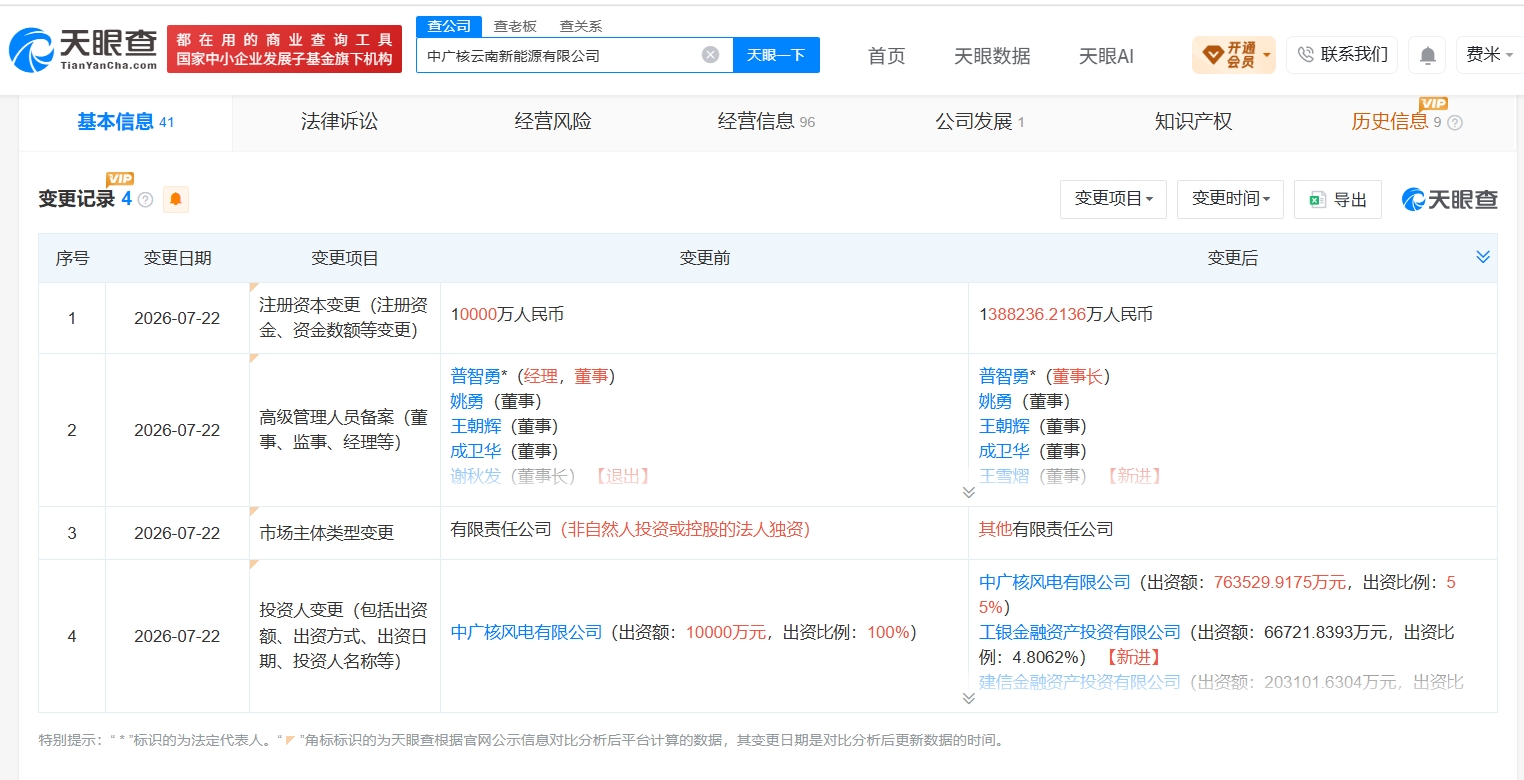The image size is (1524, 780).
Task: Go to 首页 in the top navigation
Action: [x=886, y=56]
